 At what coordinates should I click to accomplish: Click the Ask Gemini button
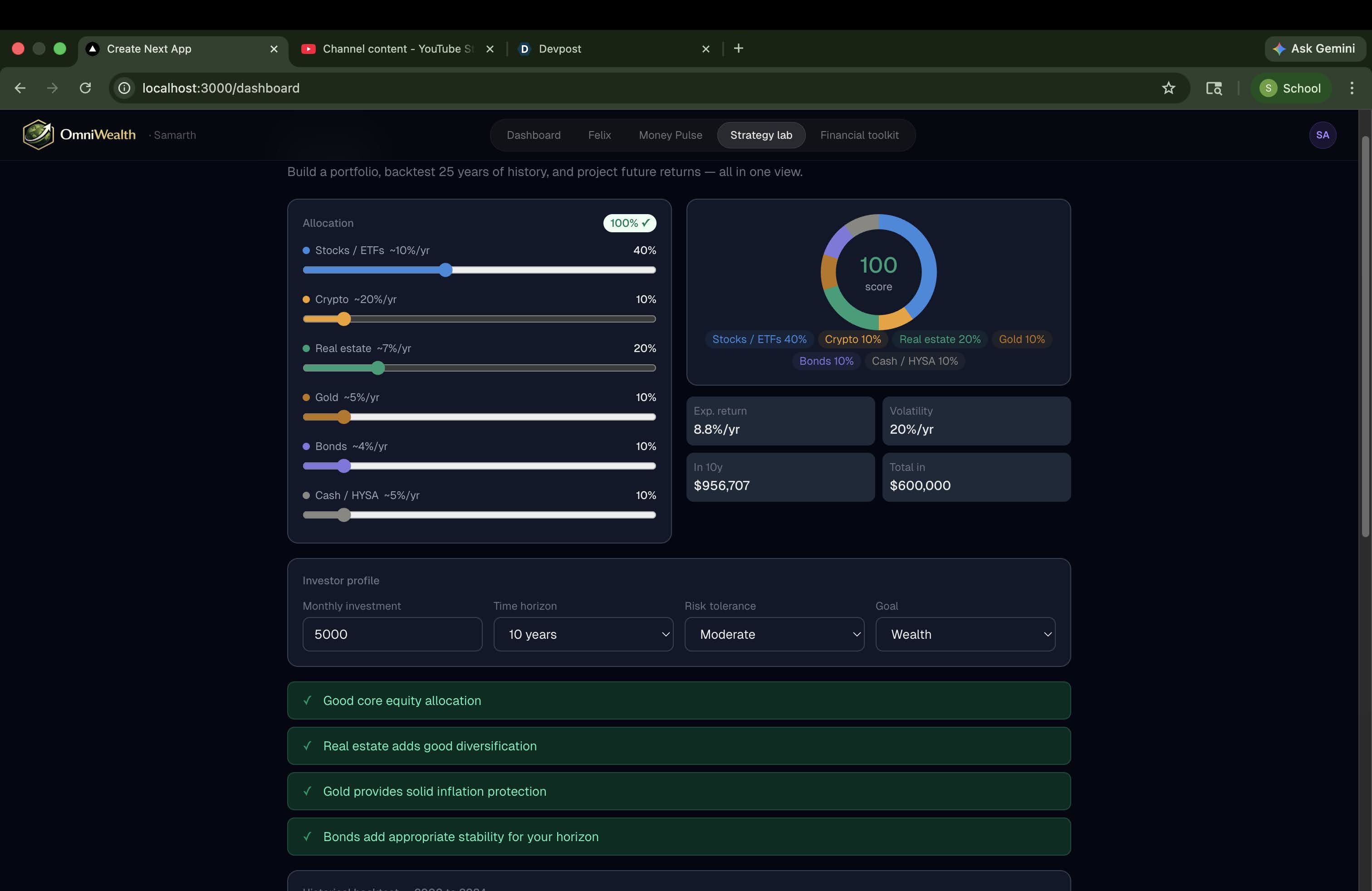(x=1314, y=49)
